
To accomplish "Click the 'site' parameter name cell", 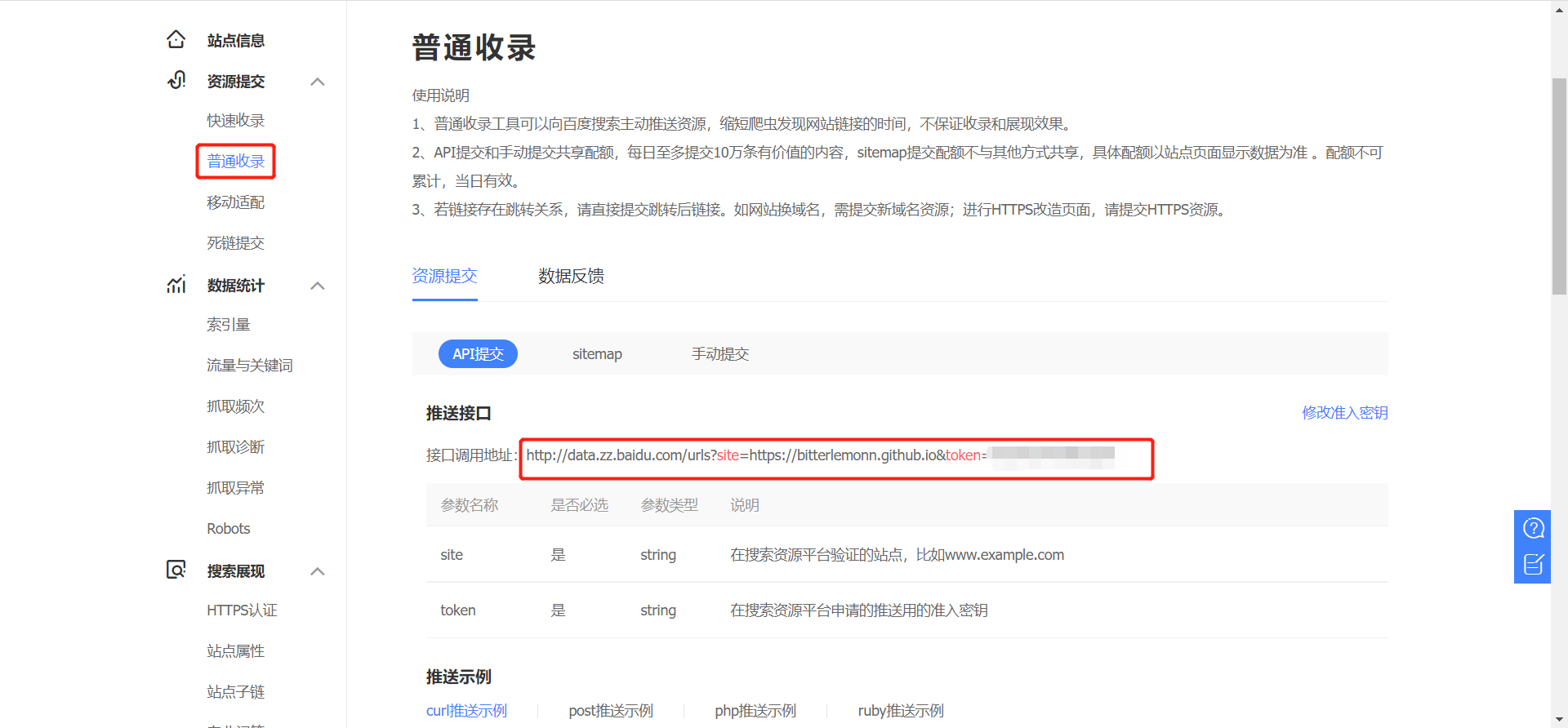I will (452, 555).
